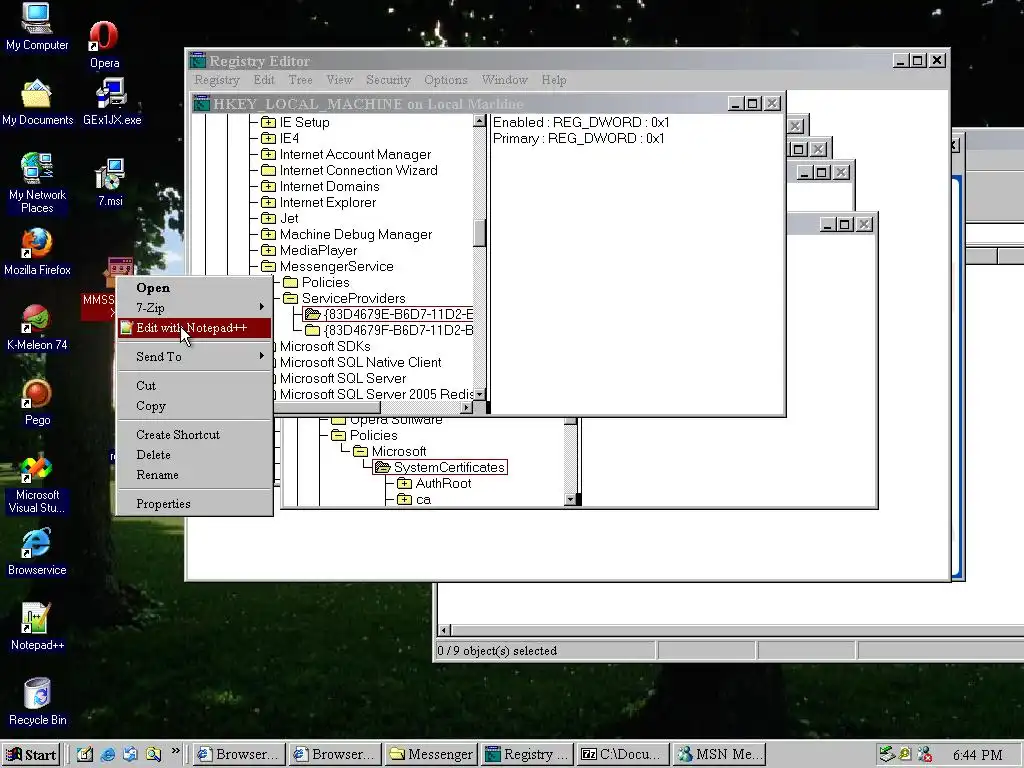1024x768 pixels.
Task: Expand the AuthRoot key
Action: click(x=404, y=483)
